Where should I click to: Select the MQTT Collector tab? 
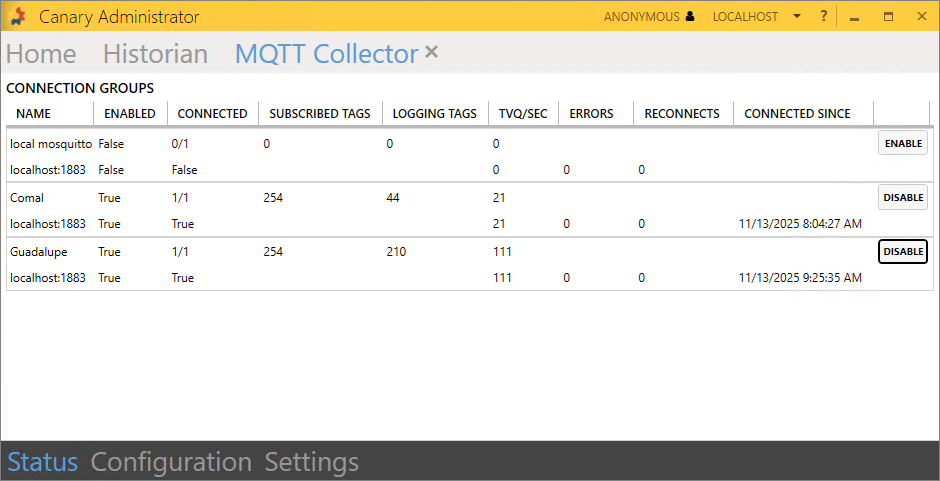[327, 54]
